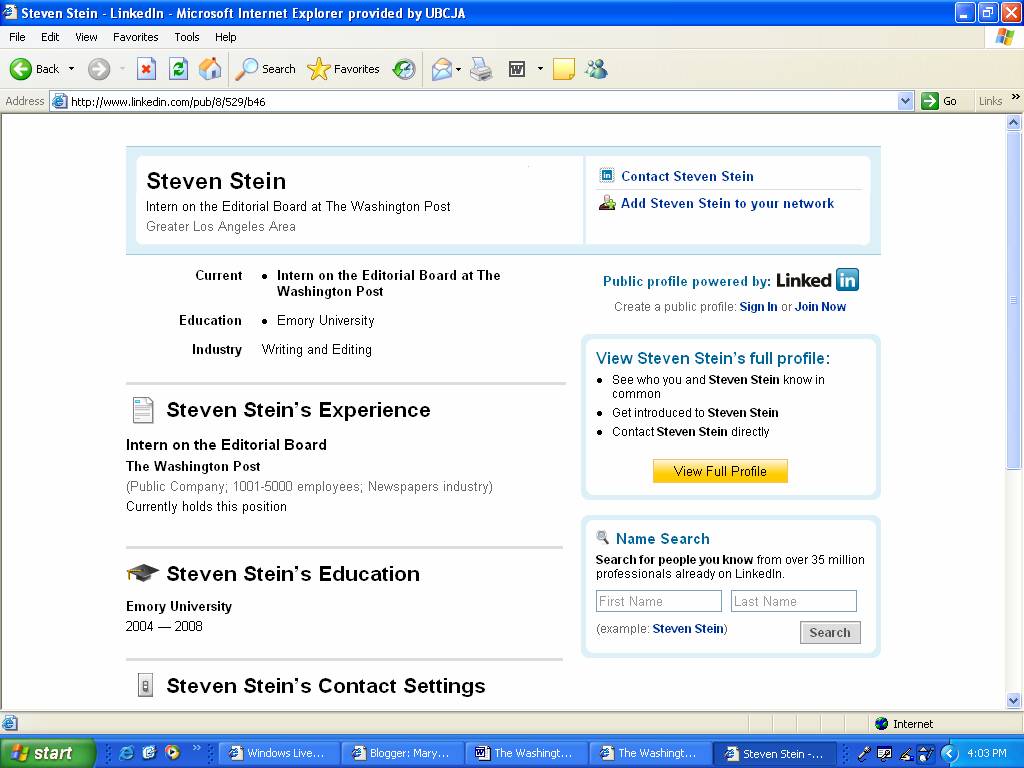Expand hidden tray icons arrow
1024x768 pixels.
[948, 753]
